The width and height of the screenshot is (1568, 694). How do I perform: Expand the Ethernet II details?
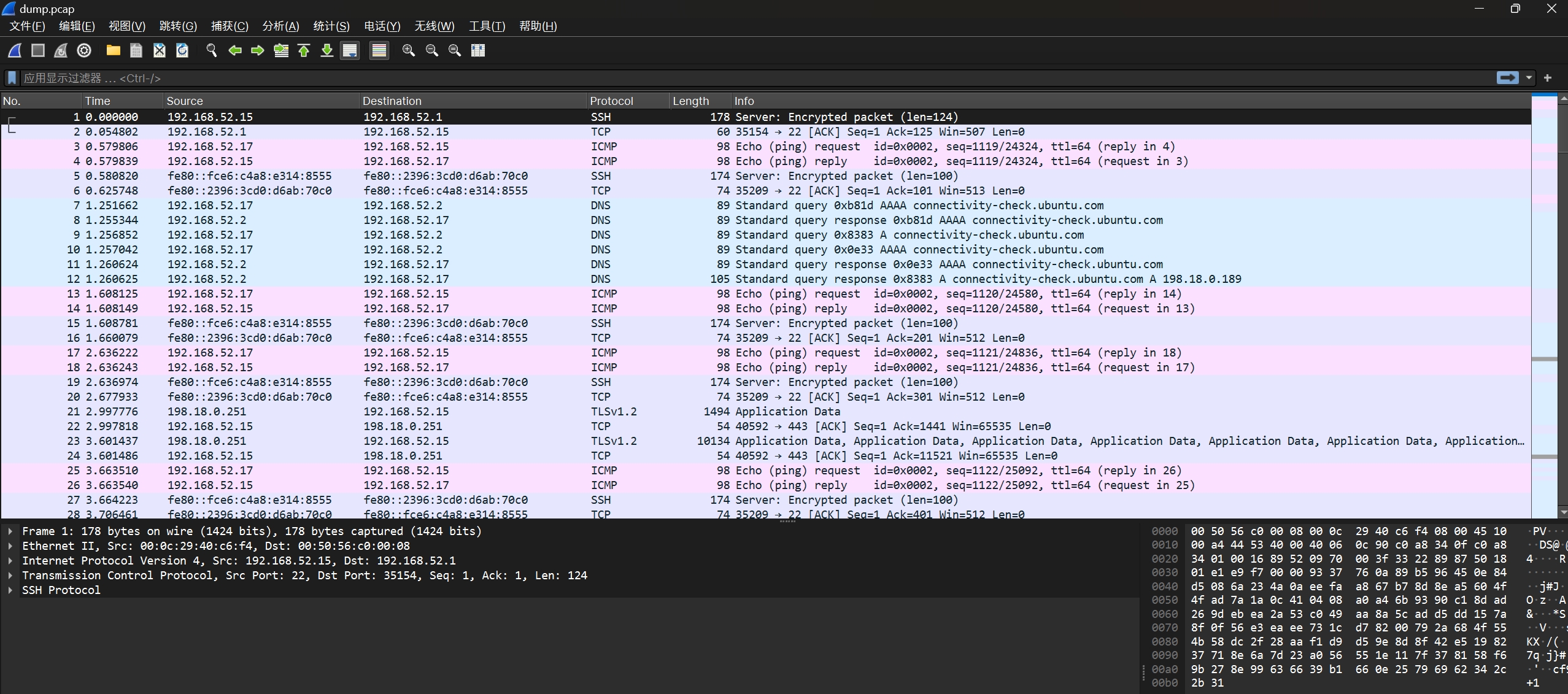pos(10,546)
